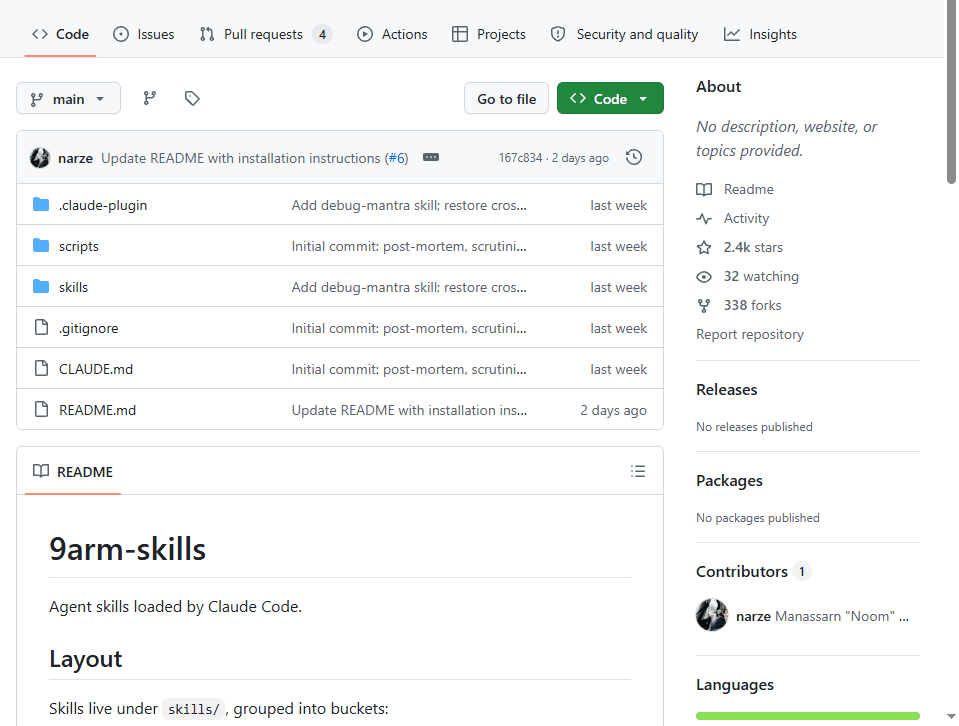Open narze's profile from the commit bar
959x726 pixels.
[x=75, y=158]
